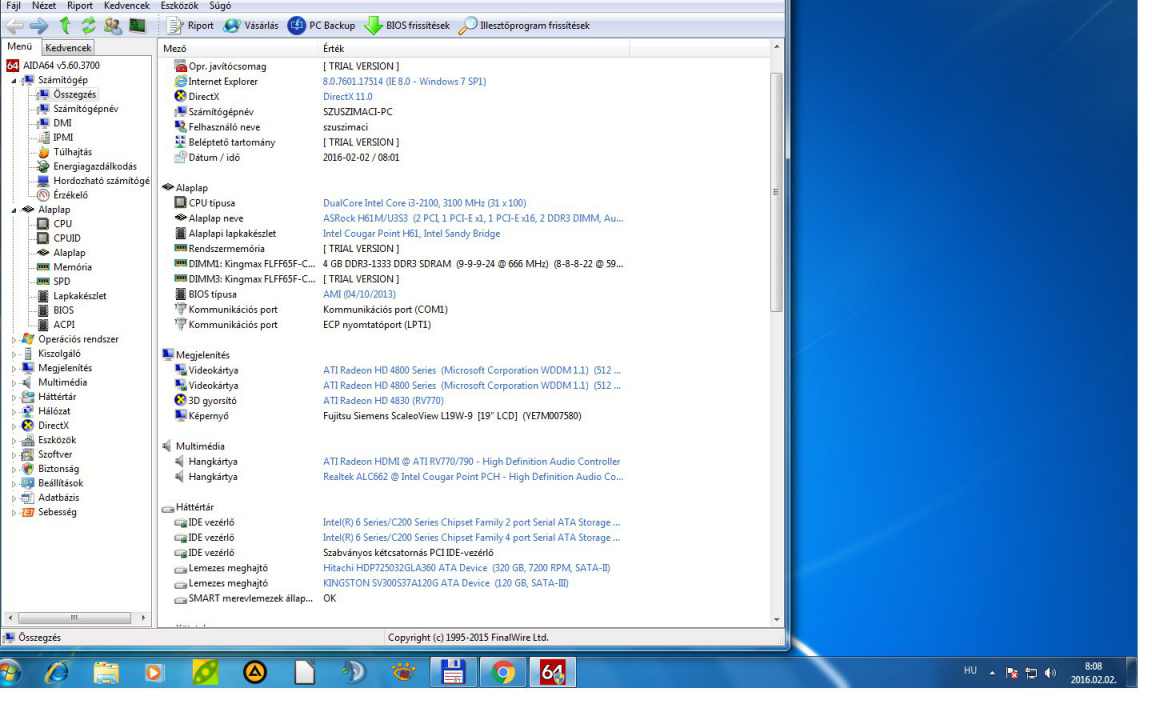Open KINGSTON SV300S37A120G ATA Device link
This screenshot has width=1152, height=720.
(446, 583)
